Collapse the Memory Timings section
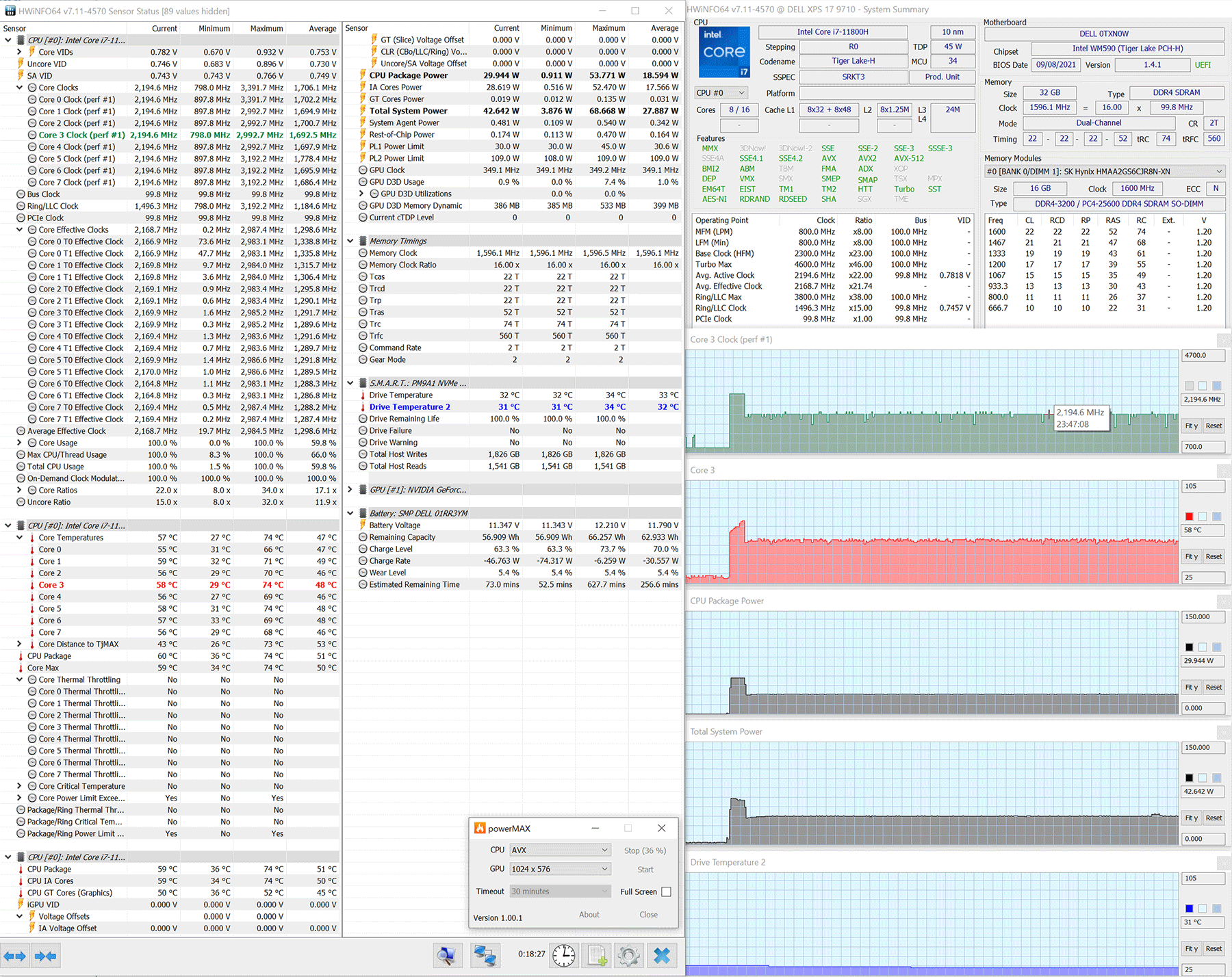Viewport: 1232px width, 977px height. 350,241
